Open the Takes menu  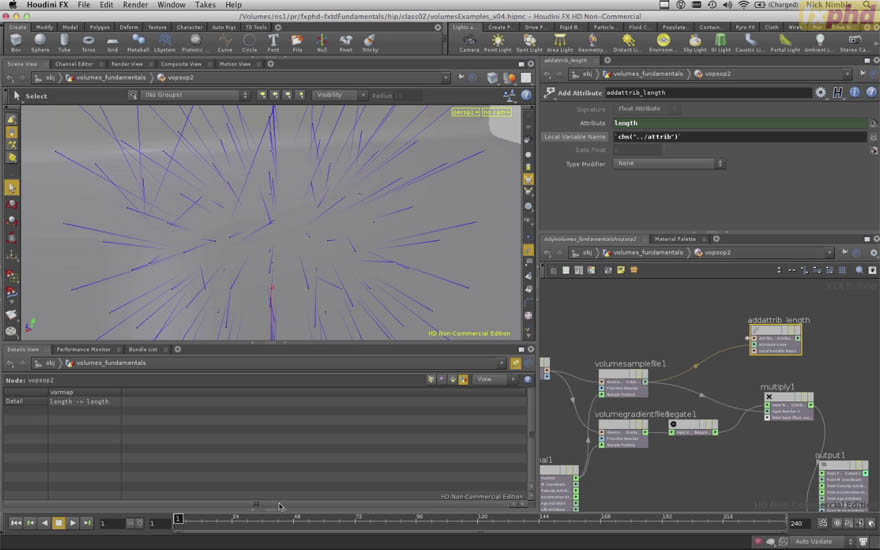pyautogui.click(x=205, y=4)
